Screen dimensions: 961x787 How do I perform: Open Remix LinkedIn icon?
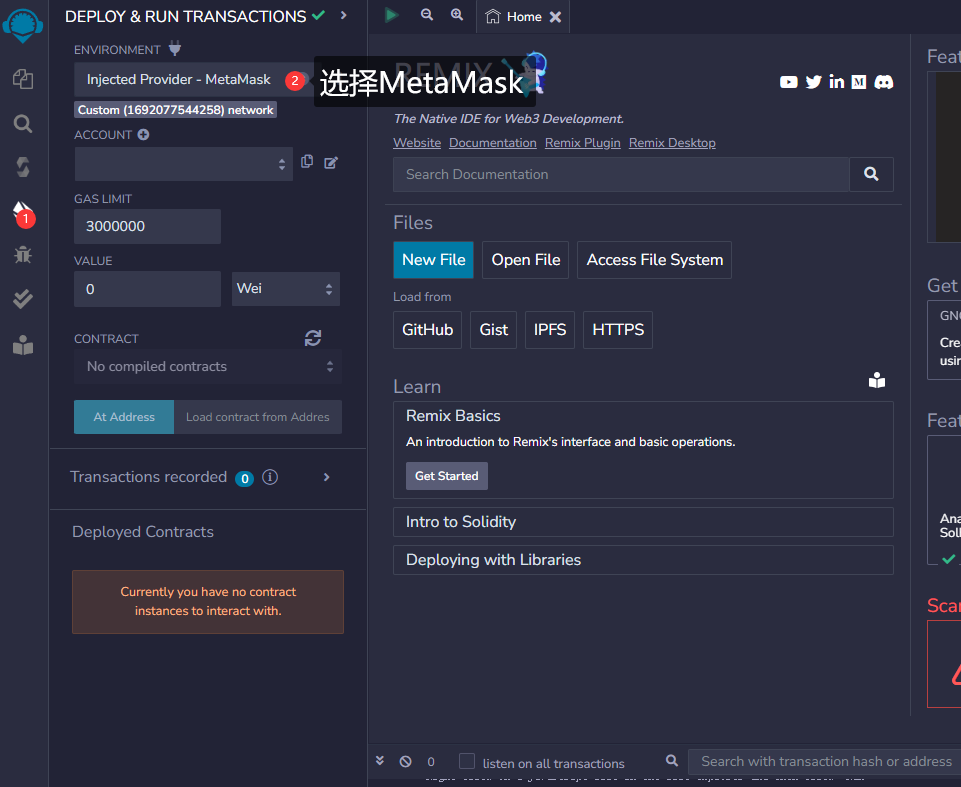pyautogui.click(x=837, y=82)
